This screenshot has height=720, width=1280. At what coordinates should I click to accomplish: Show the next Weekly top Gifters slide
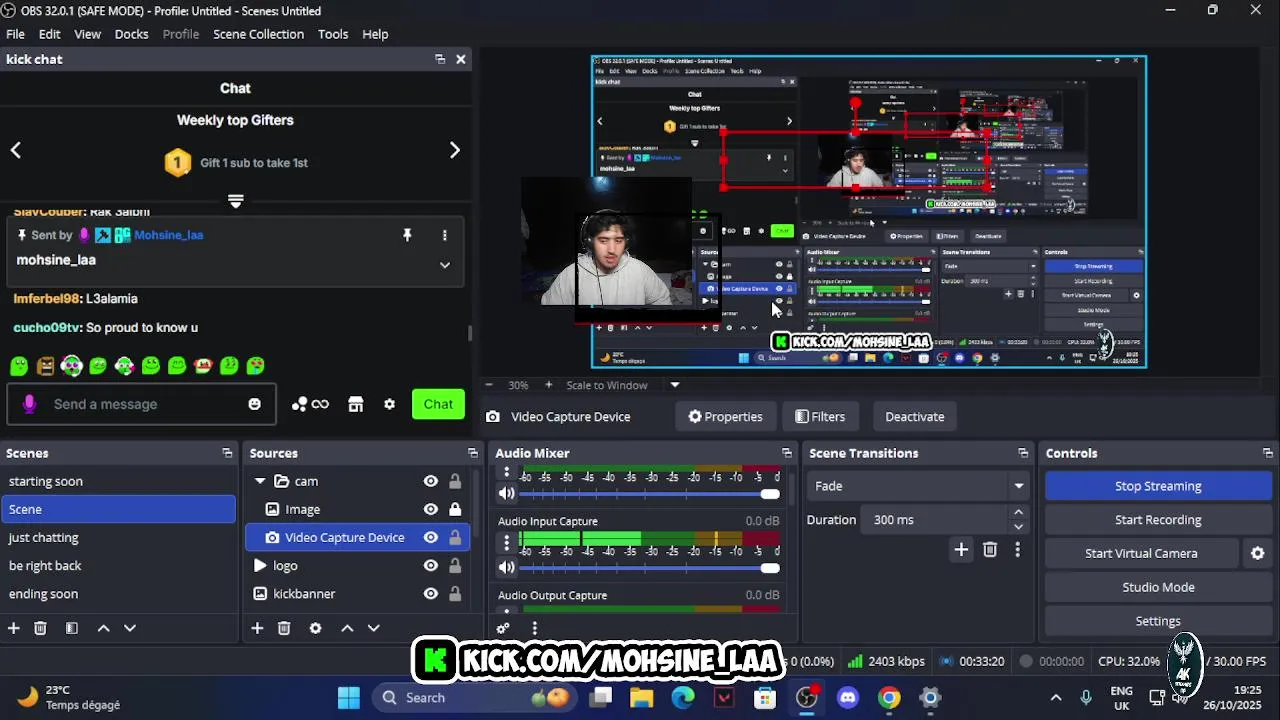(455, 150)
